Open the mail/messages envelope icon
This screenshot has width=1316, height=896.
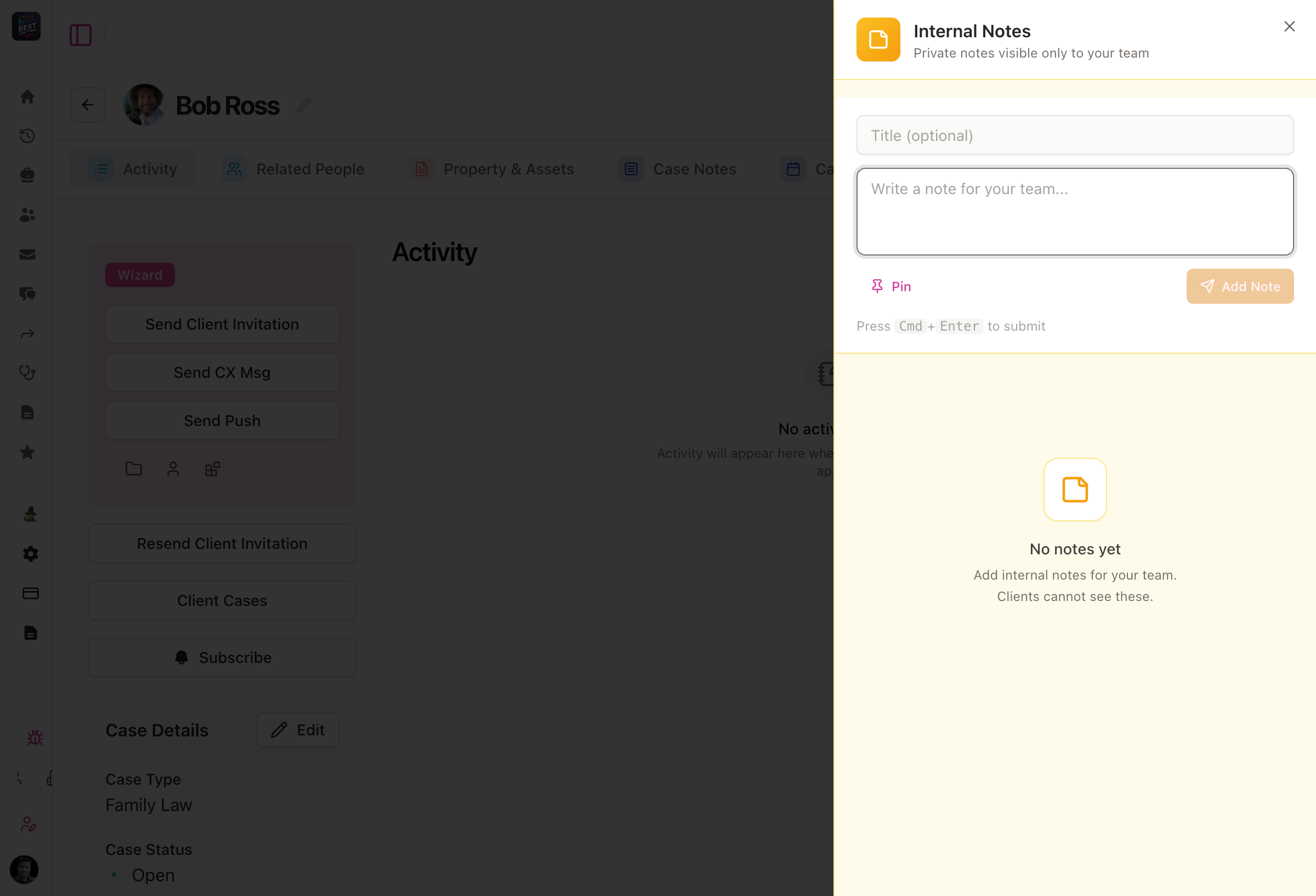click(x=27, y=254)
